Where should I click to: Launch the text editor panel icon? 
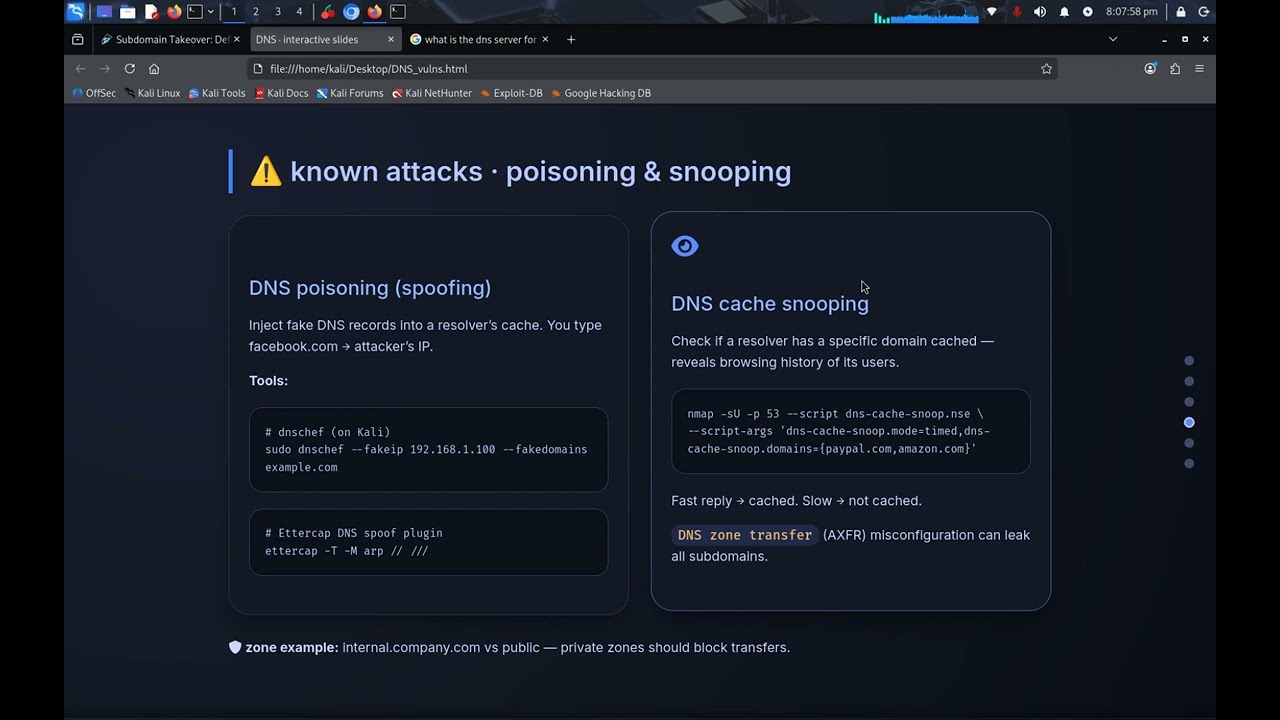click(x=151, y=12)
